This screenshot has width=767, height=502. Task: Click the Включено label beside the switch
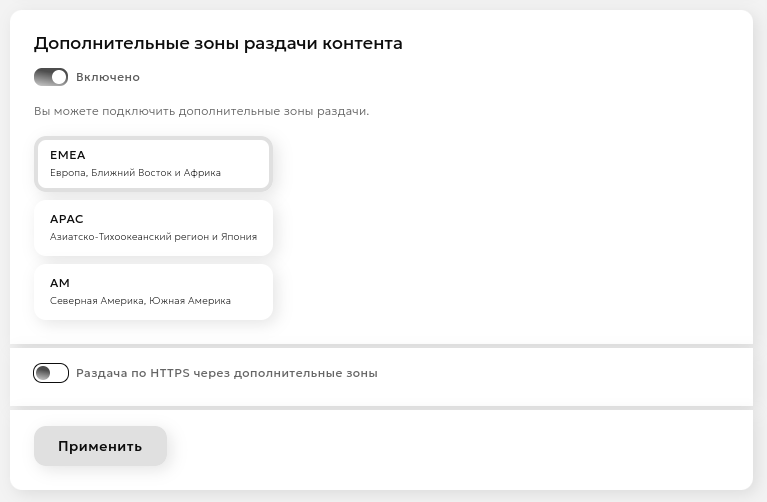click(x=108, y=77)
